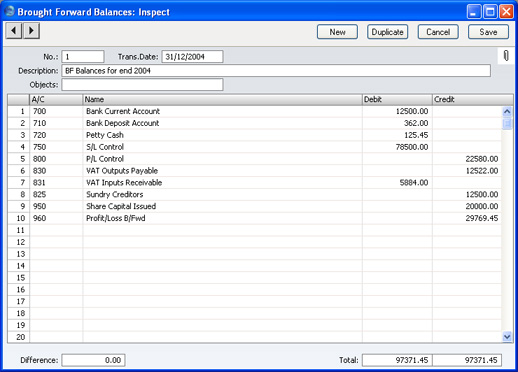Click the A/C column header
This screenshot has height=372, width=518.
(x=56, y=99)
